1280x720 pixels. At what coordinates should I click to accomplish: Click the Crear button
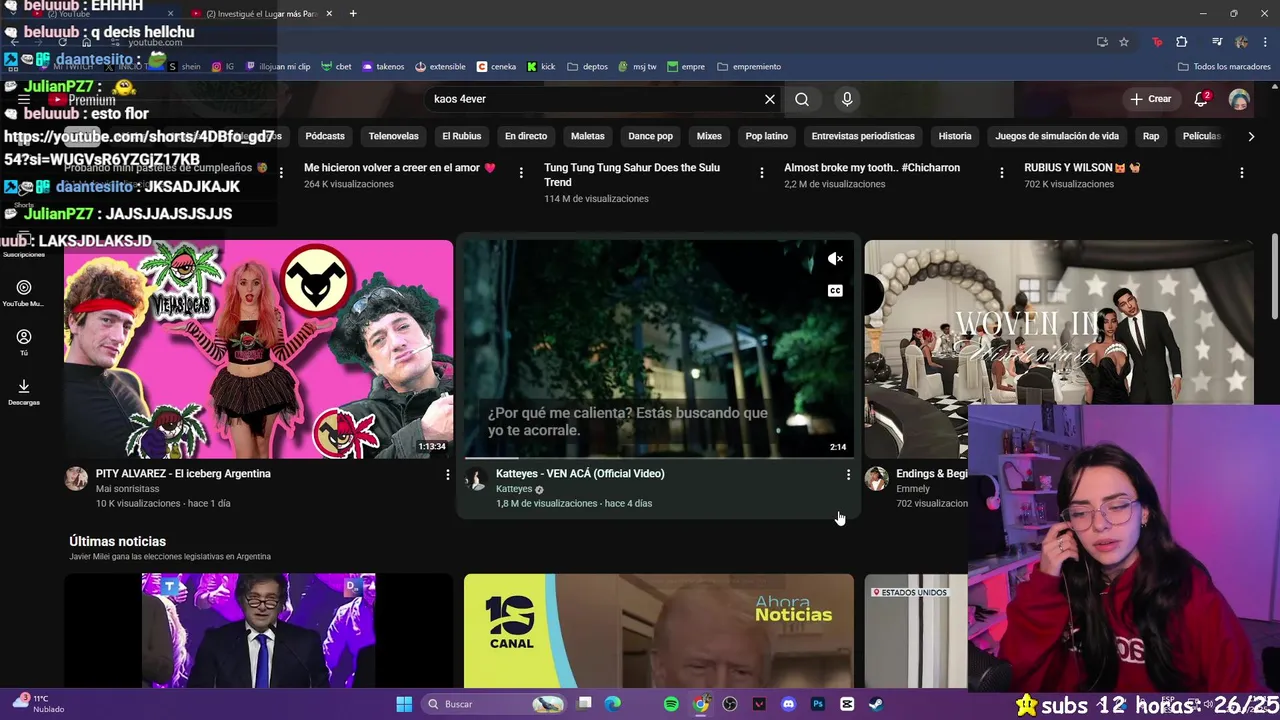click(1150, 99)
